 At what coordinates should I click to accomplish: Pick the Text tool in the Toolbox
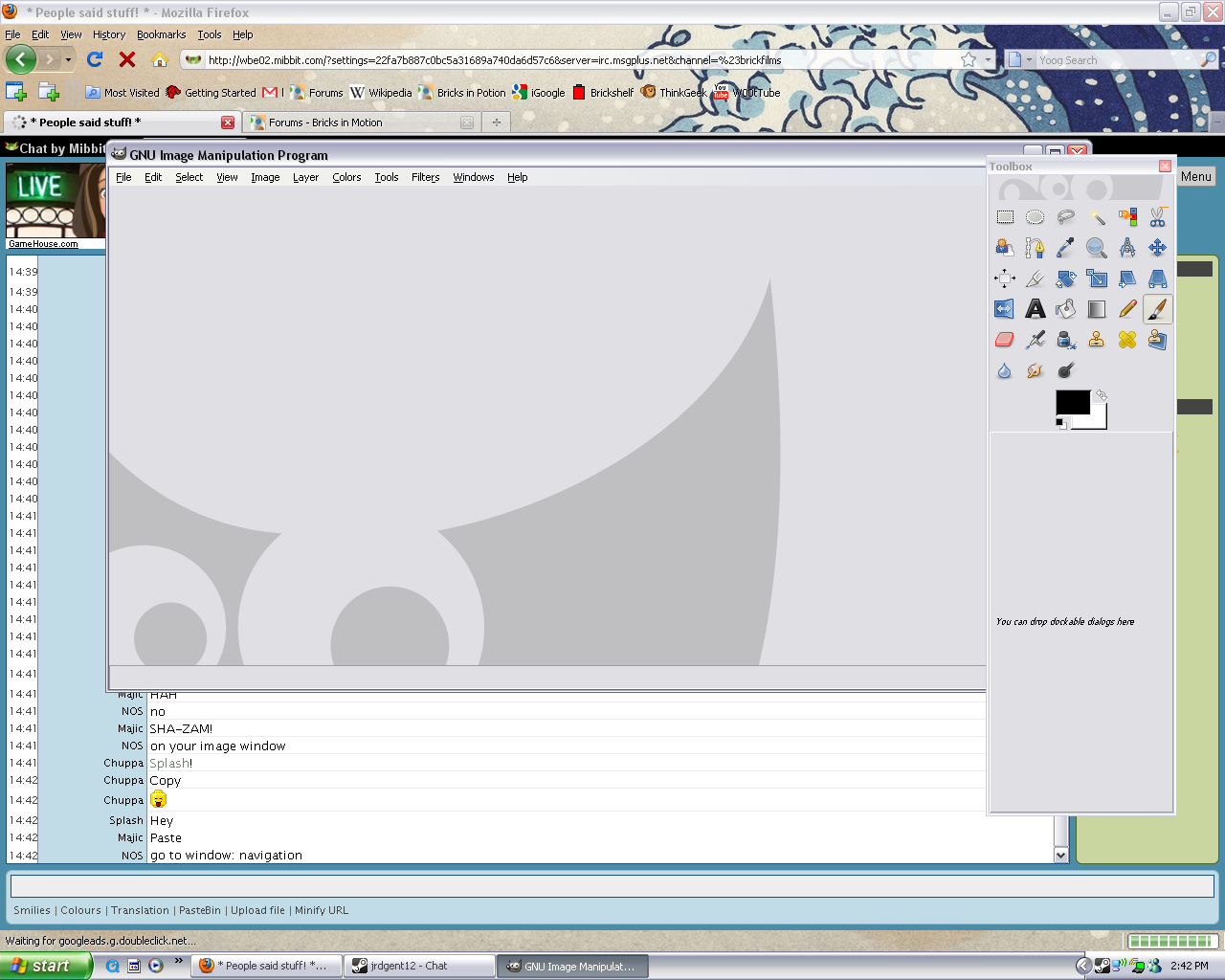point(1036,309)
